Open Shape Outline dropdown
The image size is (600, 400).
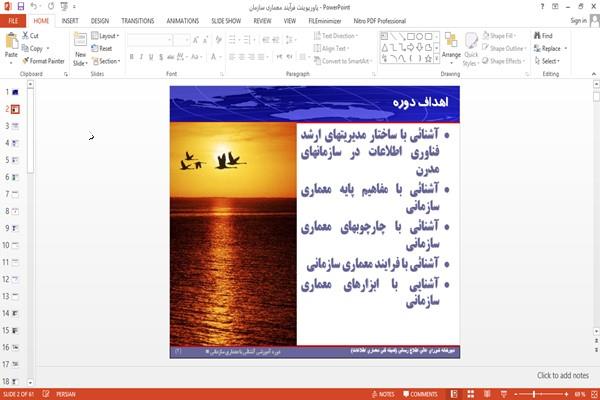click(504, 48)
